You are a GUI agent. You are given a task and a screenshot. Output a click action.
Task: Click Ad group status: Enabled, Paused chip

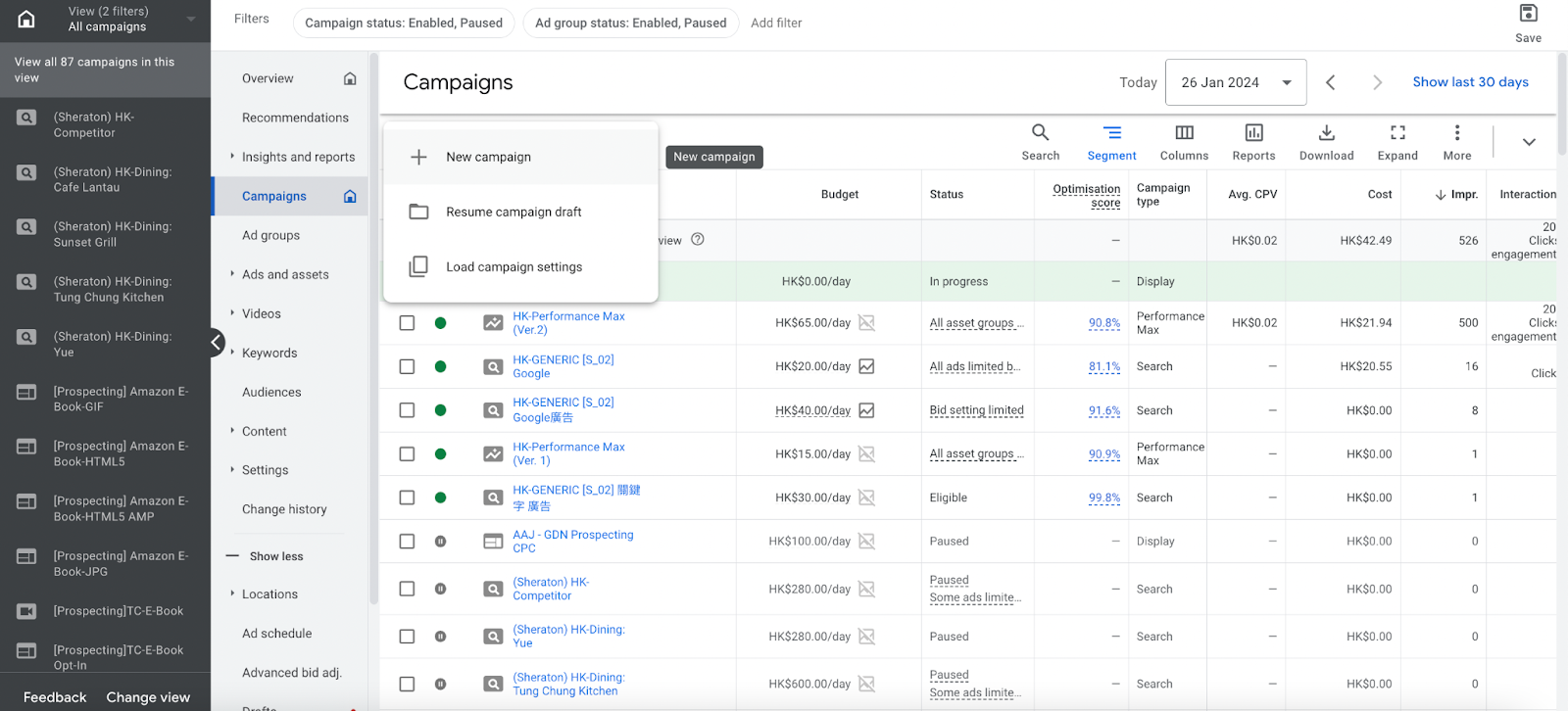click(x=631, y=23)
